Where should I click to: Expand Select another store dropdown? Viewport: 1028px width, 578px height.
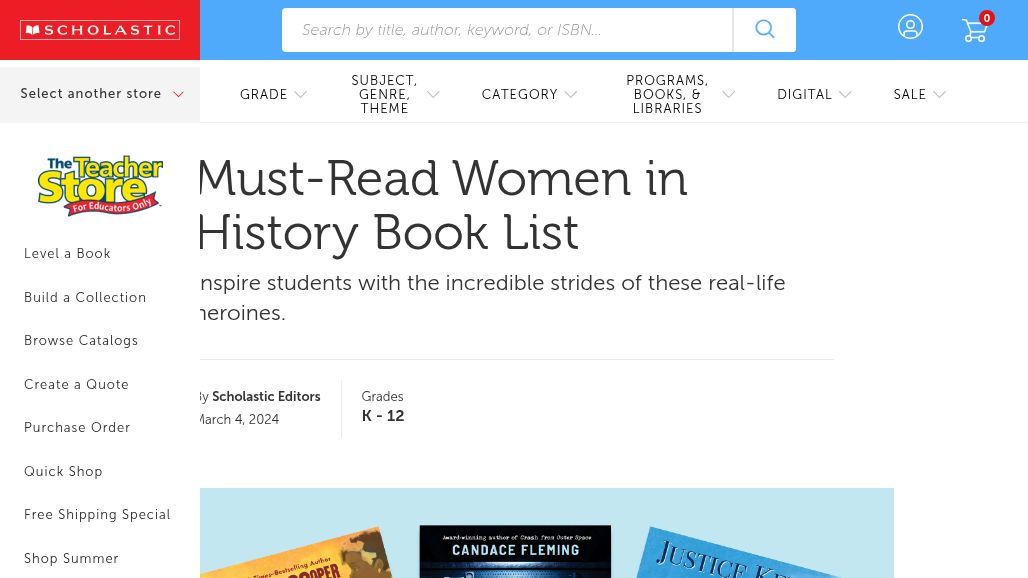point(100,94)
